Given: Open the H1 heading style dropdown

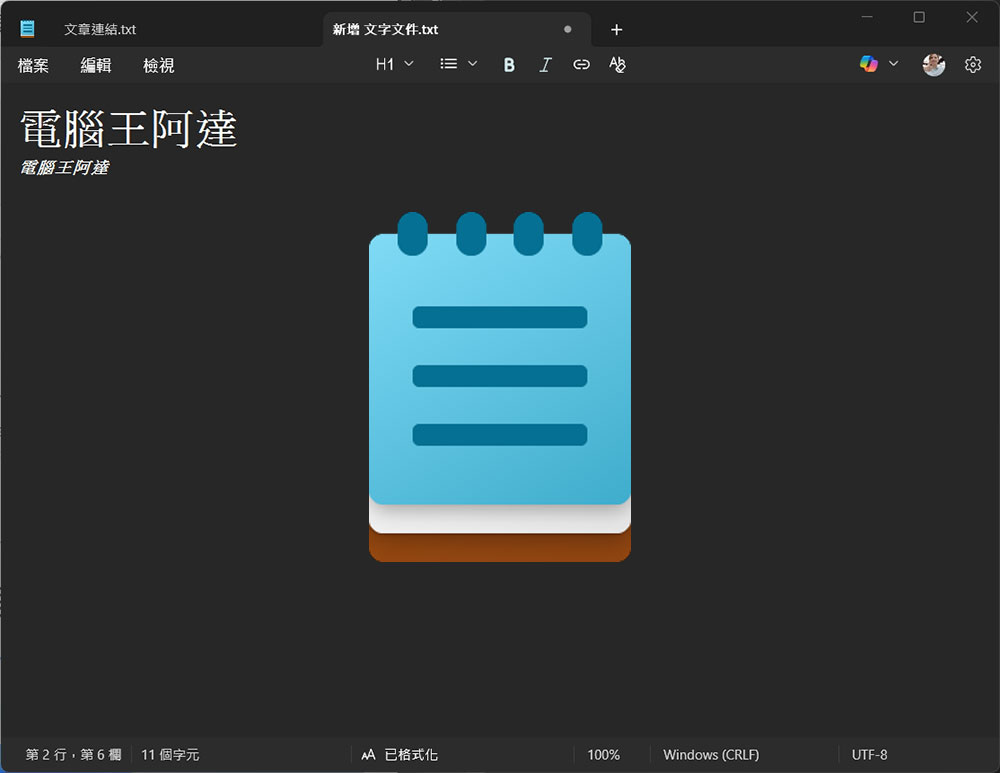Looking at the screenshot, I should [394, 63].
